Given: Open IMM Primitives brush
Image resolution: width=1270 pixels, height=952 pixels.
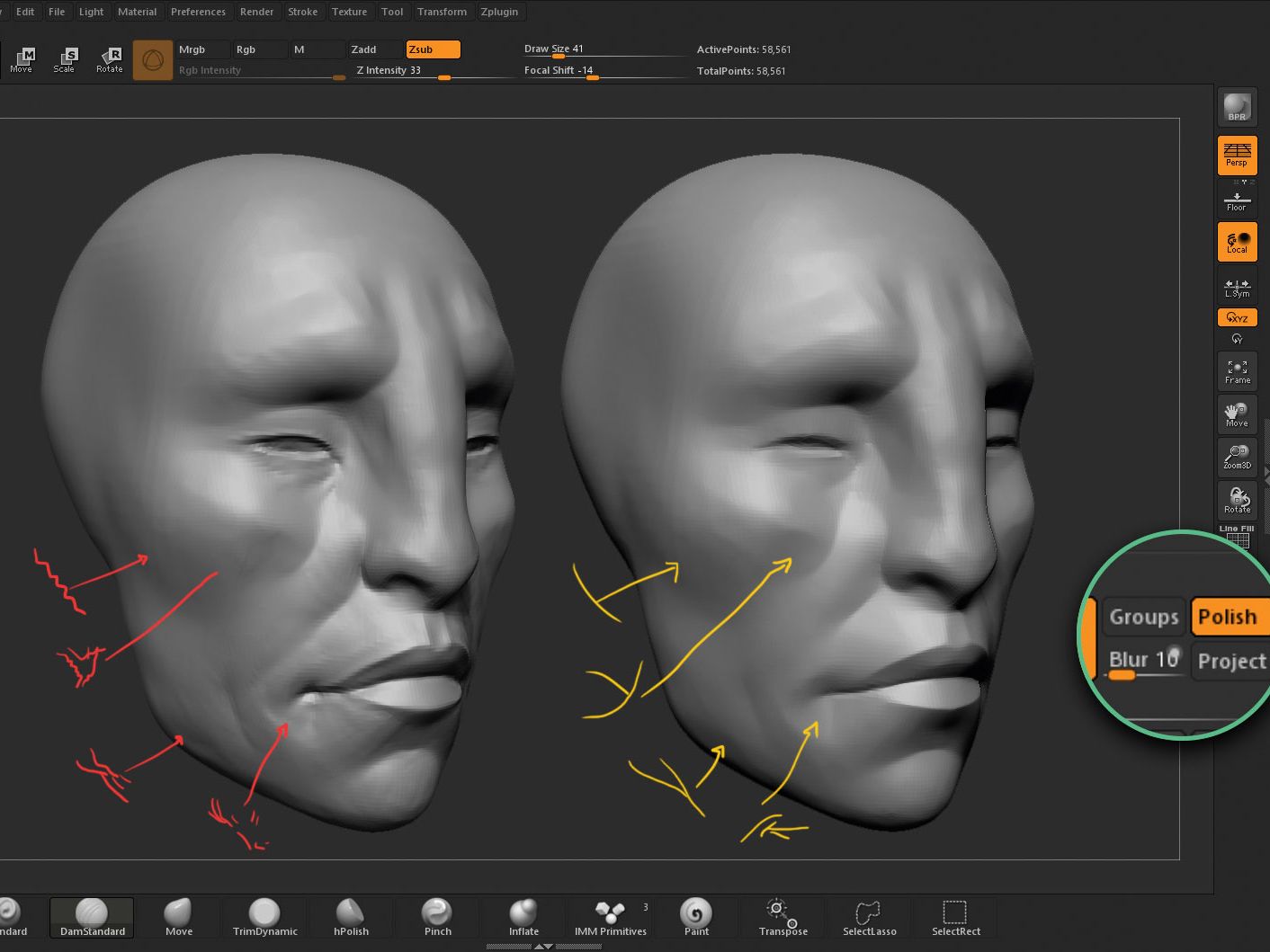Looking at the screenshot, I should tap(611, 917).
